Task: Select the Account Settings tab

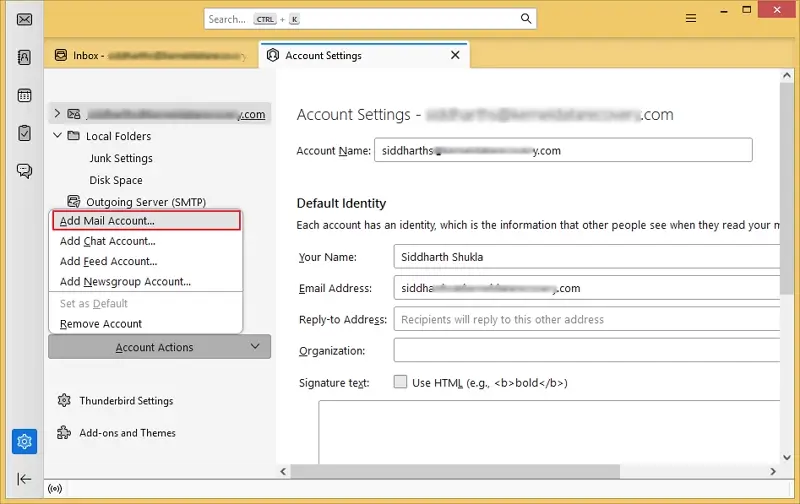Action: tap(364, 55)
